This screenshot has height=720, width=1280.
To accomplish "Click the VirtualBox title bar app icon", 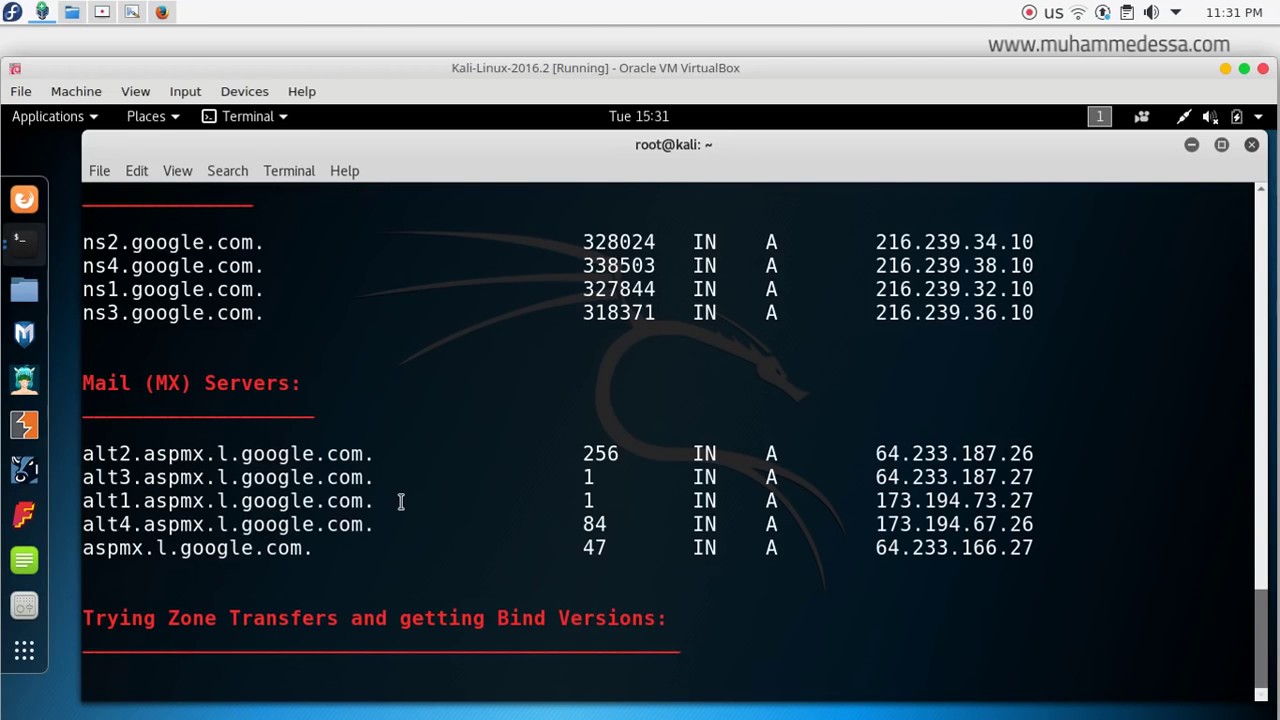I will 15,68.
